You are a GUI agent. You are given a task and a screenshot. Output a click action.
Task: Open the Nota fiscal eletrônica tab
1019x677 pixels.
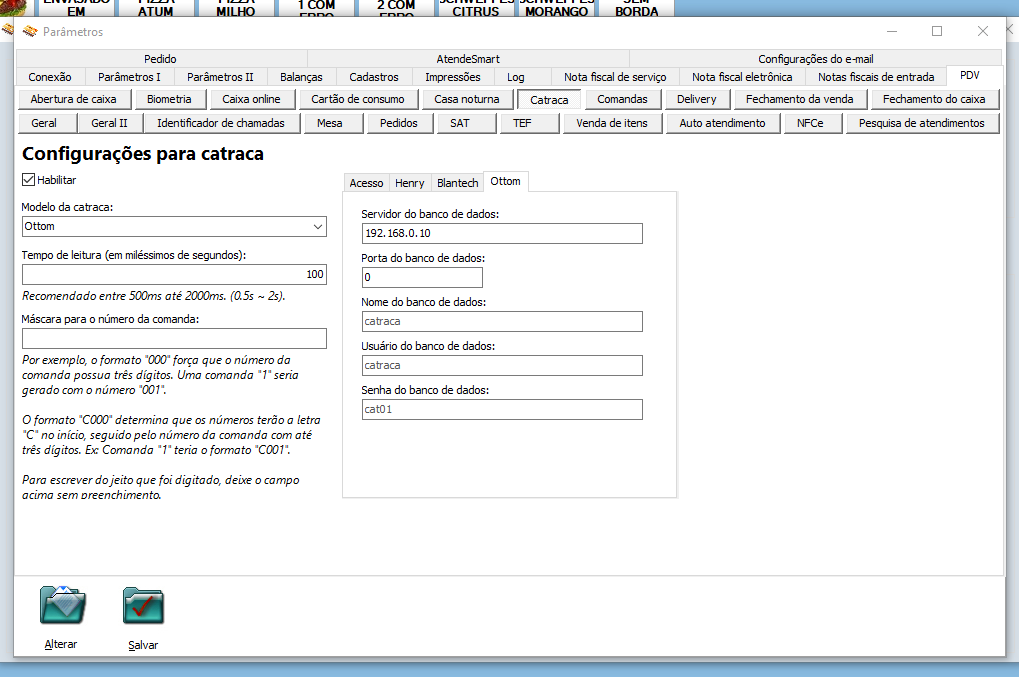click(742, 76)
